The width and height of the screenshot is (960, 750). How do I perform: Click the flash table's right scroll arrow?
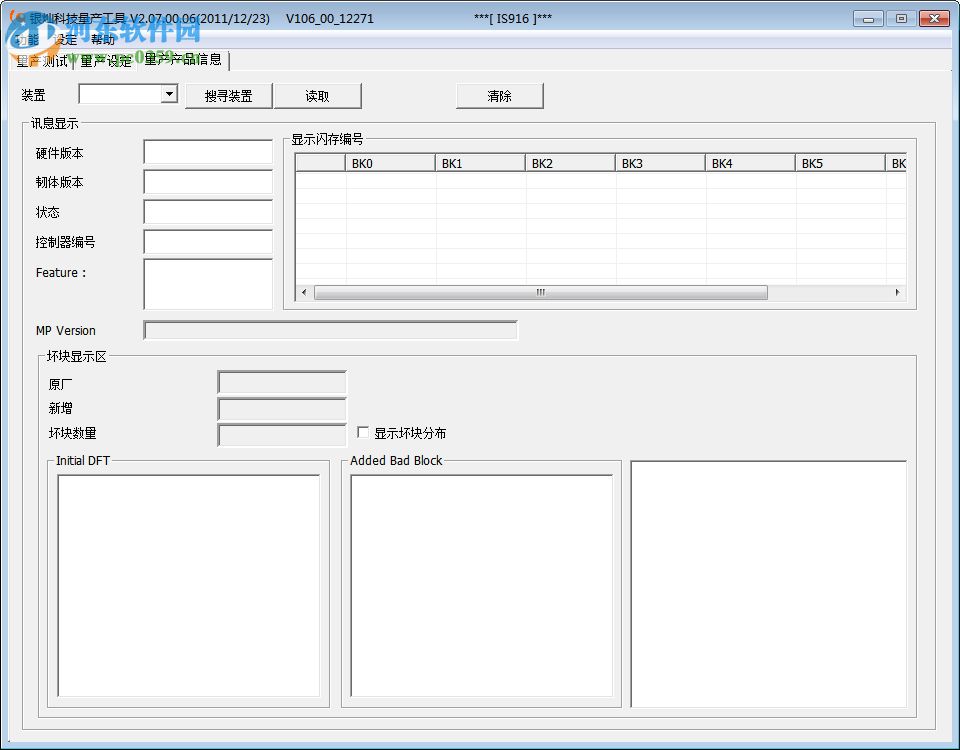click(x=898, y=293)
